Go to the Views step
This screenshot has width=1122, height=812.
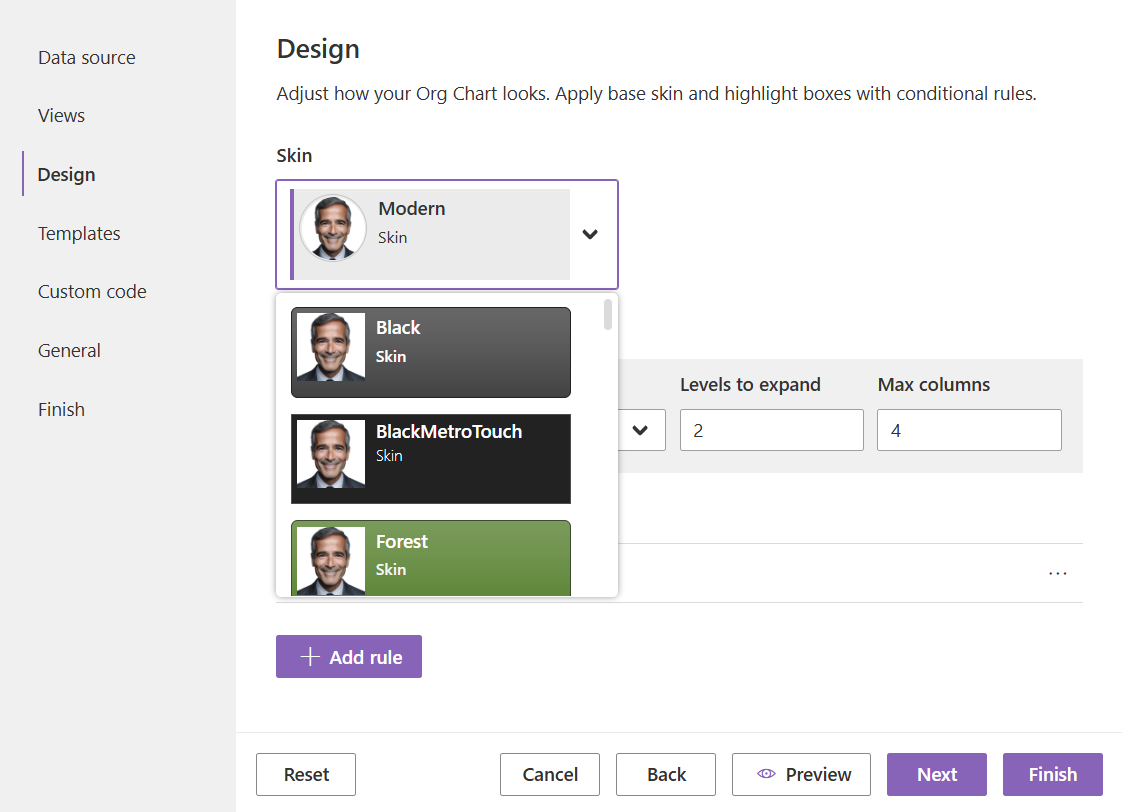[x=62, y=116]
